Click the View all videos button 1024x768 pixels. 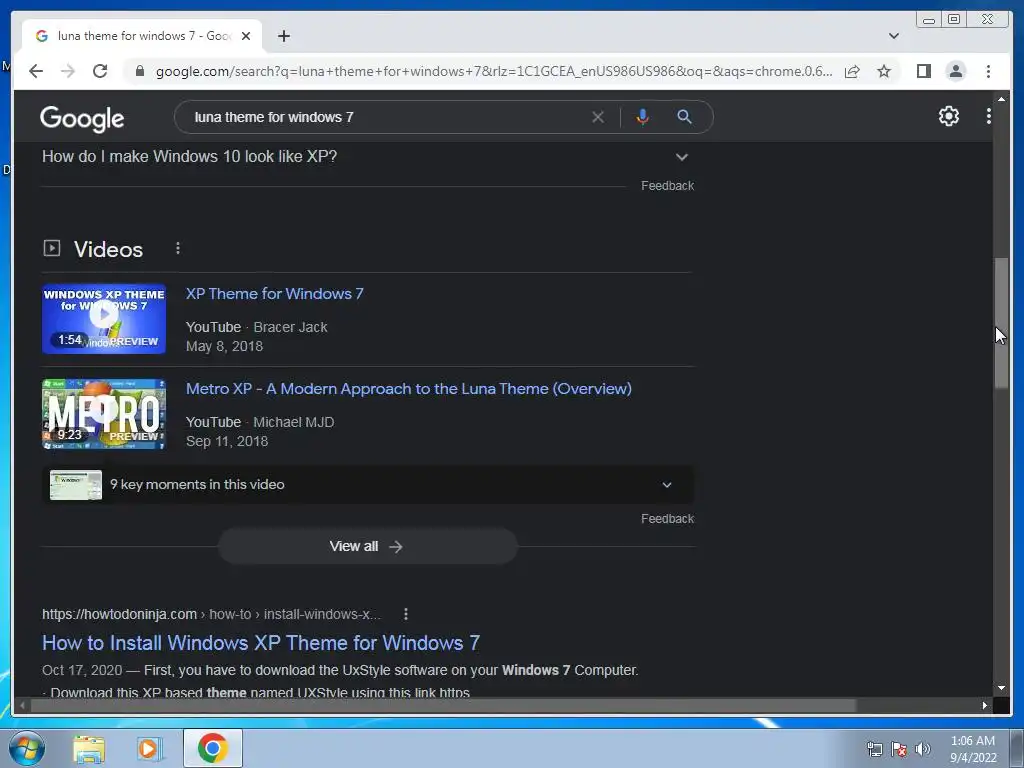368,547
